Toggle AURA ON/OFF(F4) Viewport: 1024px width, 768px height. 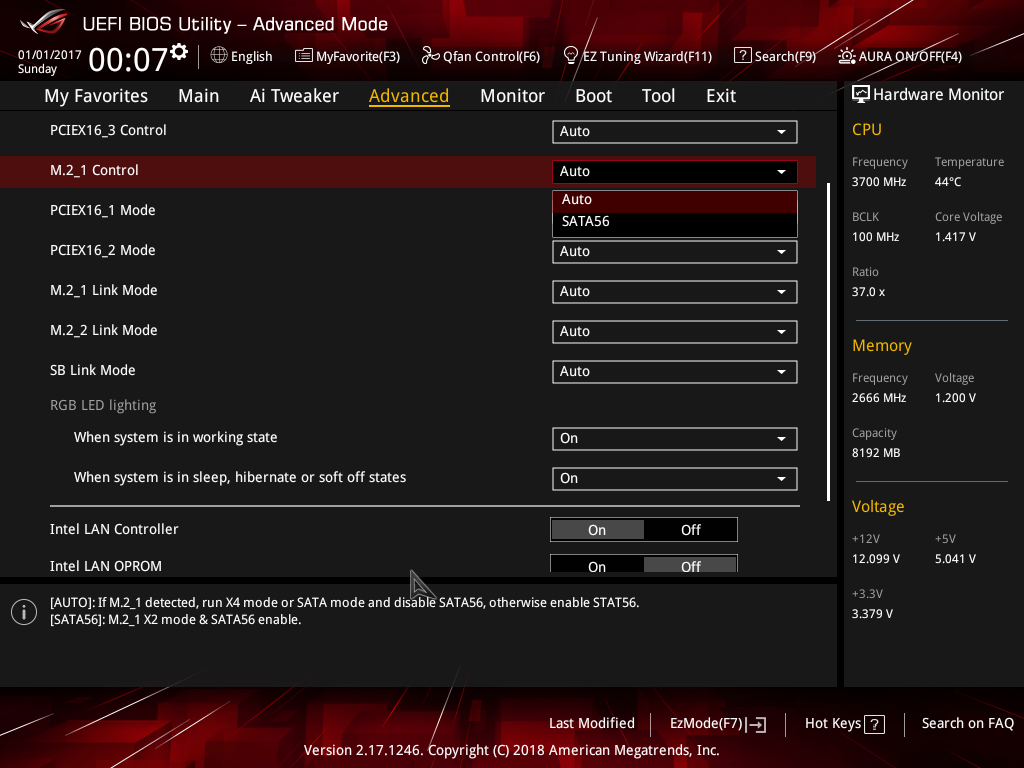point(900,56)
